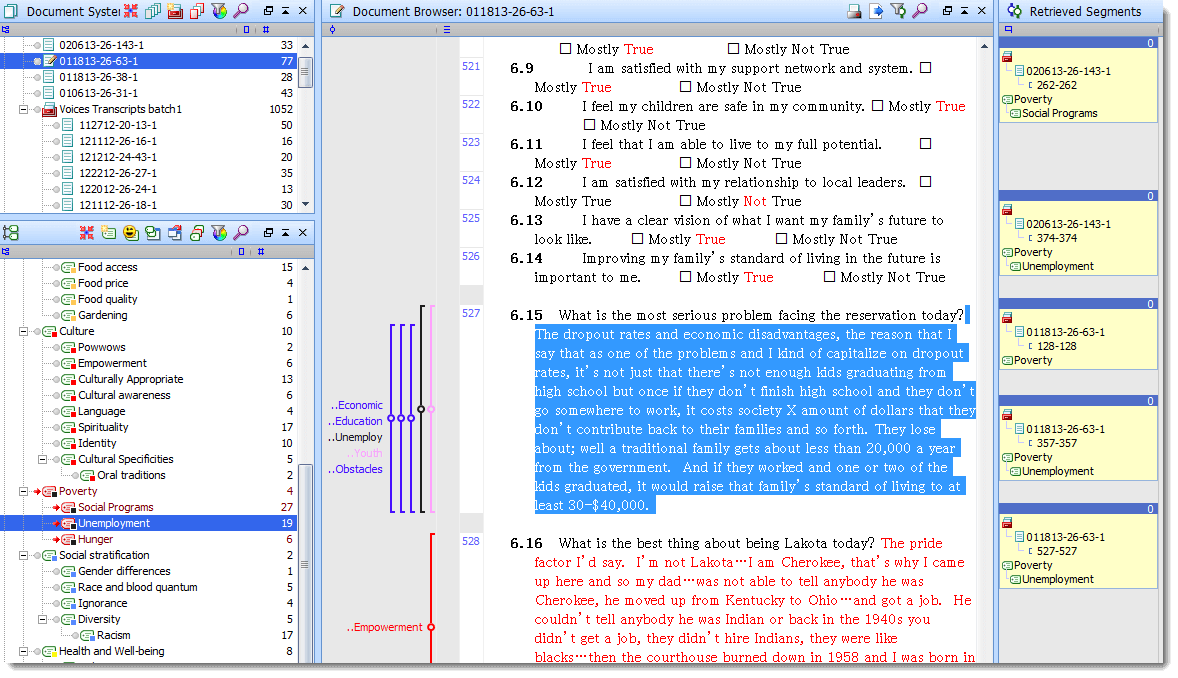Click the Empowerment coding stripe label
This screenshot has width=1178, height=678.
point(388,627)
